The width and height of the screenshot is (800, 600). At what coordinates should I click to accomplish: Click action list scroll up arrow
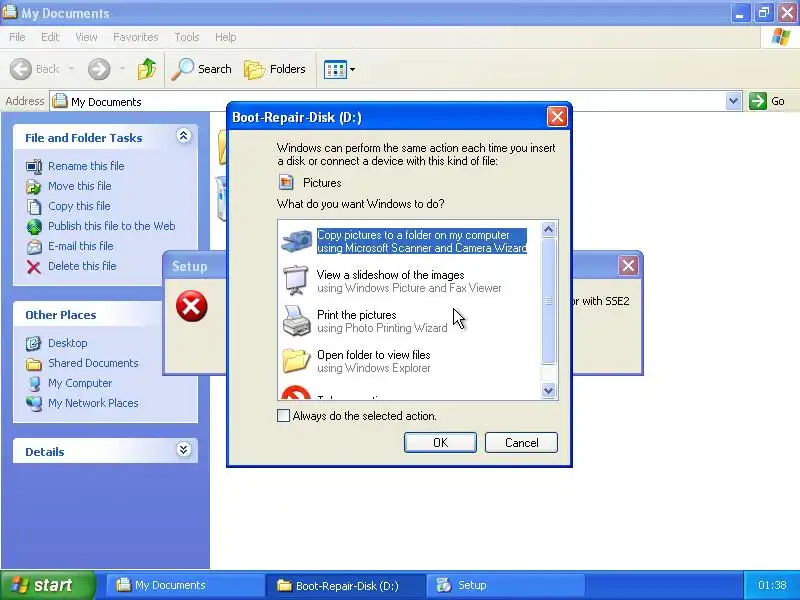[548, 230]
